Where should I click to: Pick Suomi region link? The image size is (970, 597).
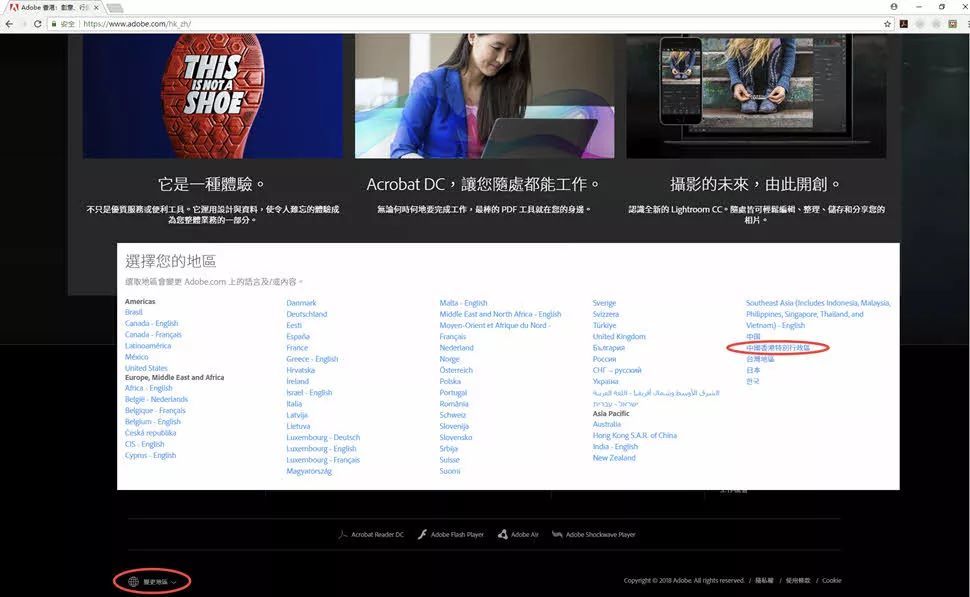coord(450,471)
